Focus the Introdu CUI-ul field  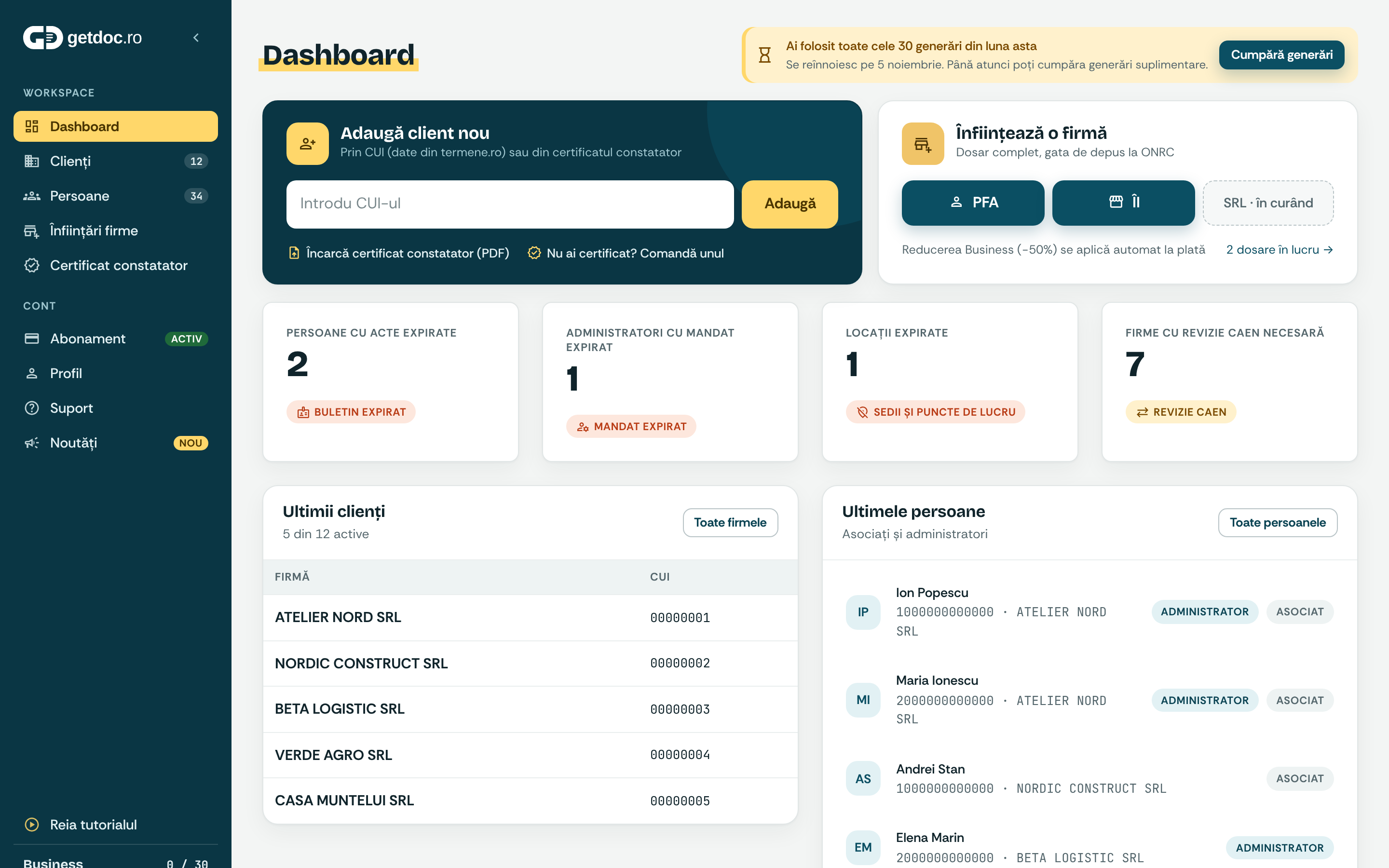(x=510, y=204)
